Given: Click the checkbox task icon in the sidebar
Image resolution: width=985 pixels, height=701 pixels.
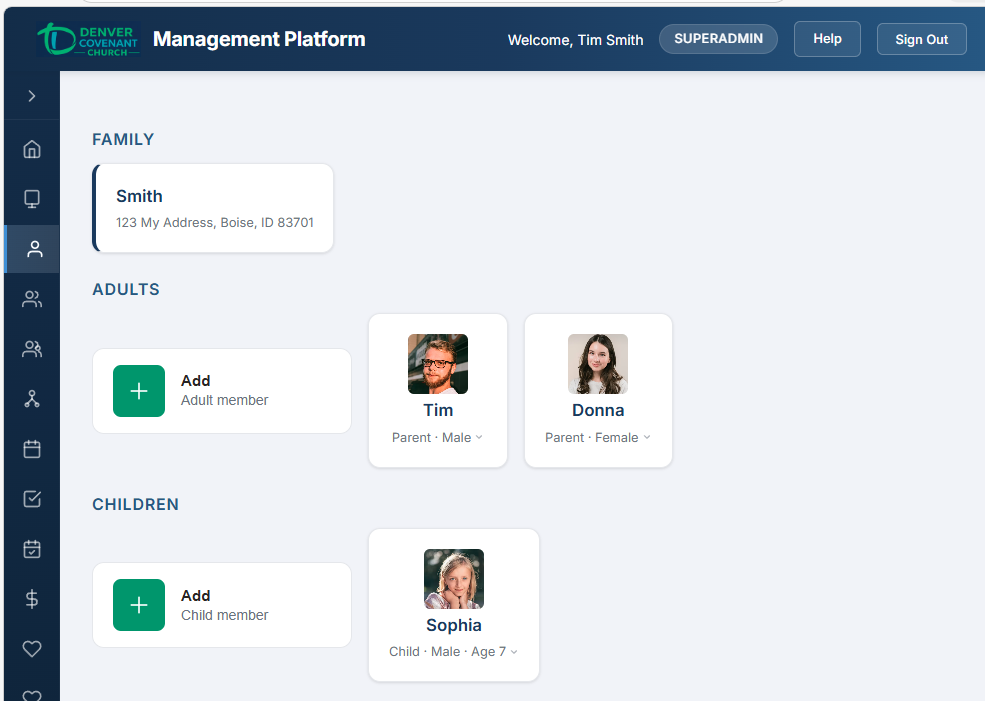Looking at the screenshot, I should coord(32,499).
